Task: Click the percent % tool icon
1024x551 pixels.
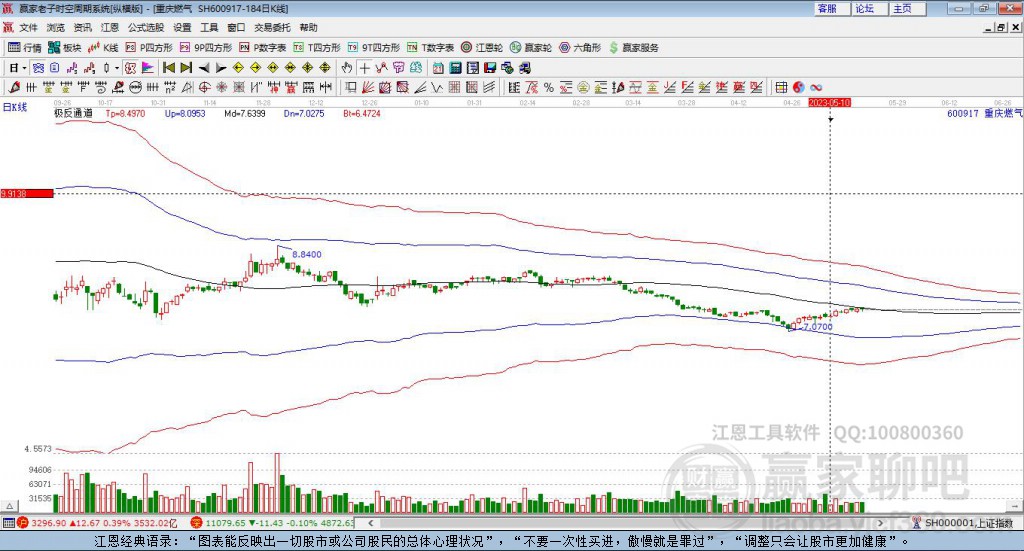Action: point(549,87)
